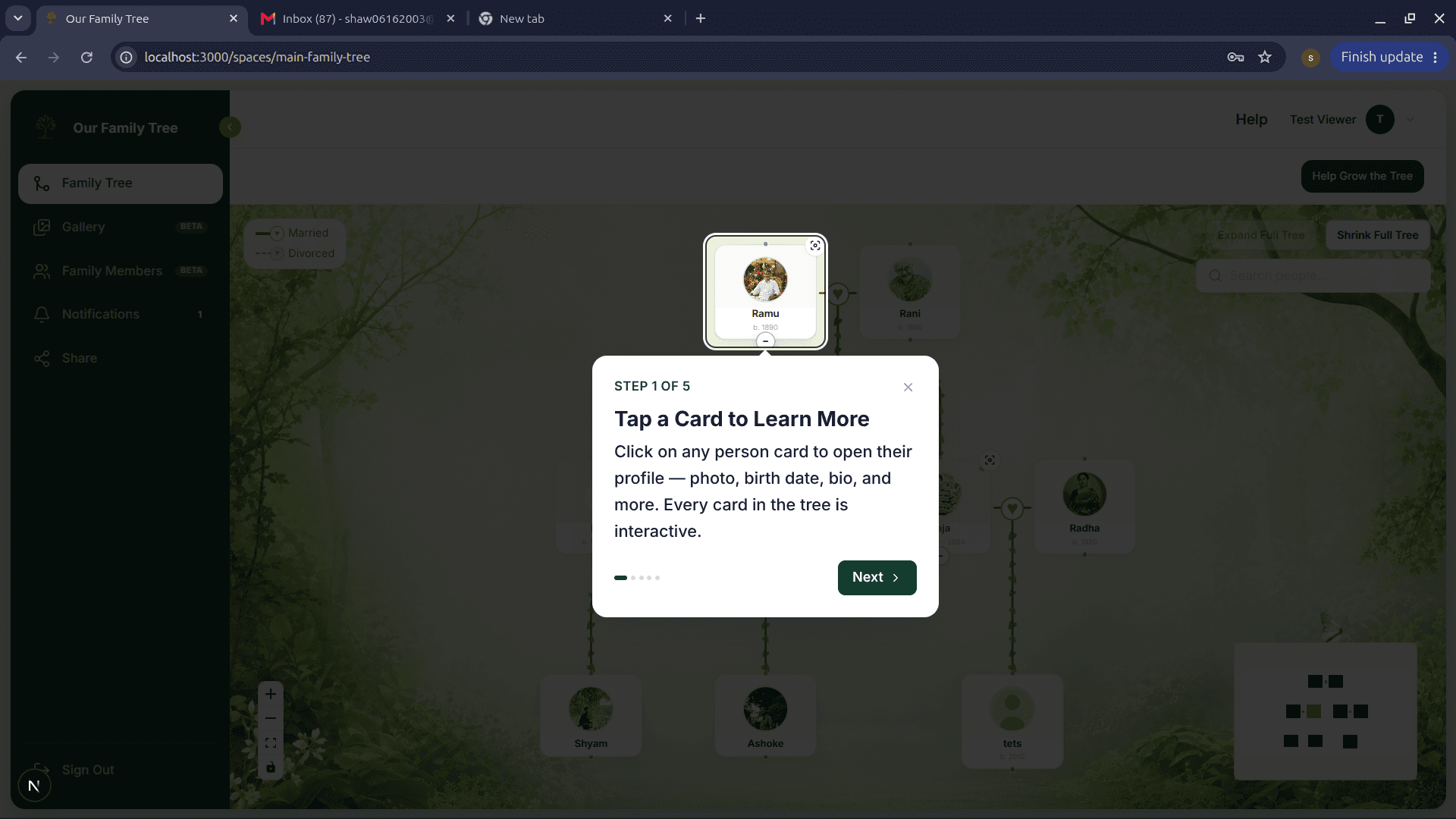This screenshot has height=819, width=1456.
Task: Open a new browser tab with plus
Action: point(701,18)
